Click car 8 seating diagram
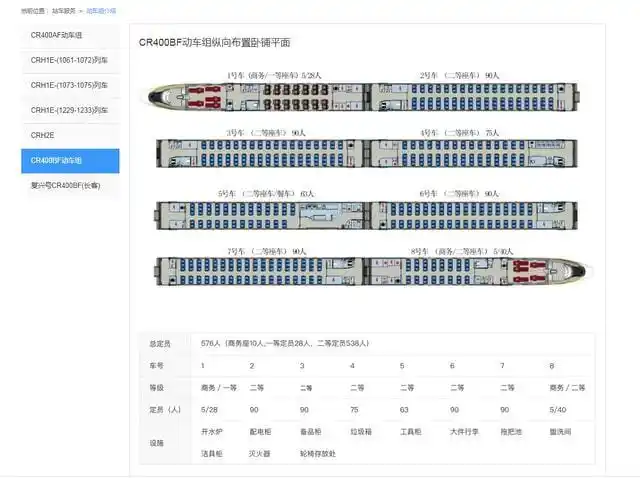 tap(478, 271)
